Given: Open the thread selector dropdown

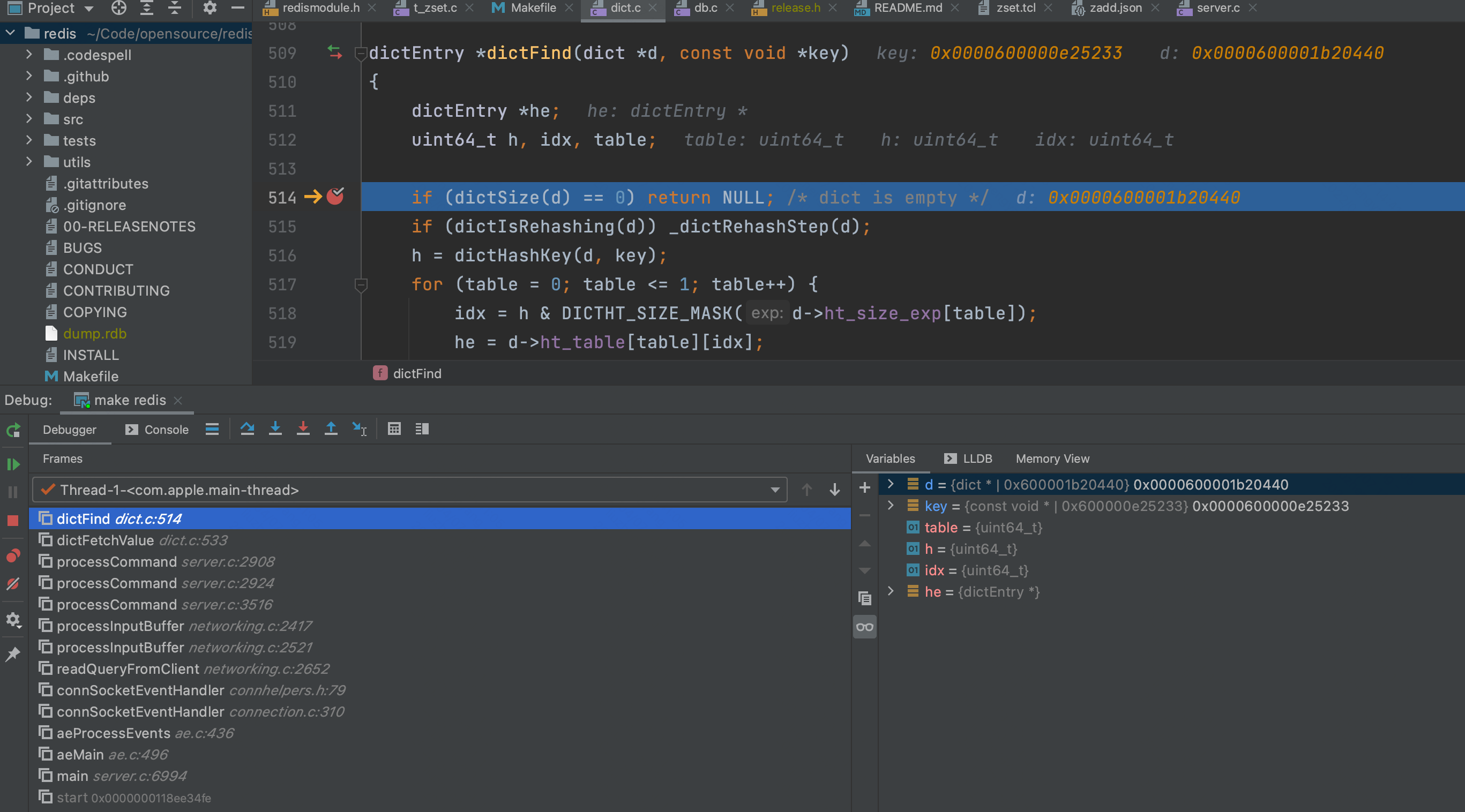Looking at the screenshot, I should (775, 490).
